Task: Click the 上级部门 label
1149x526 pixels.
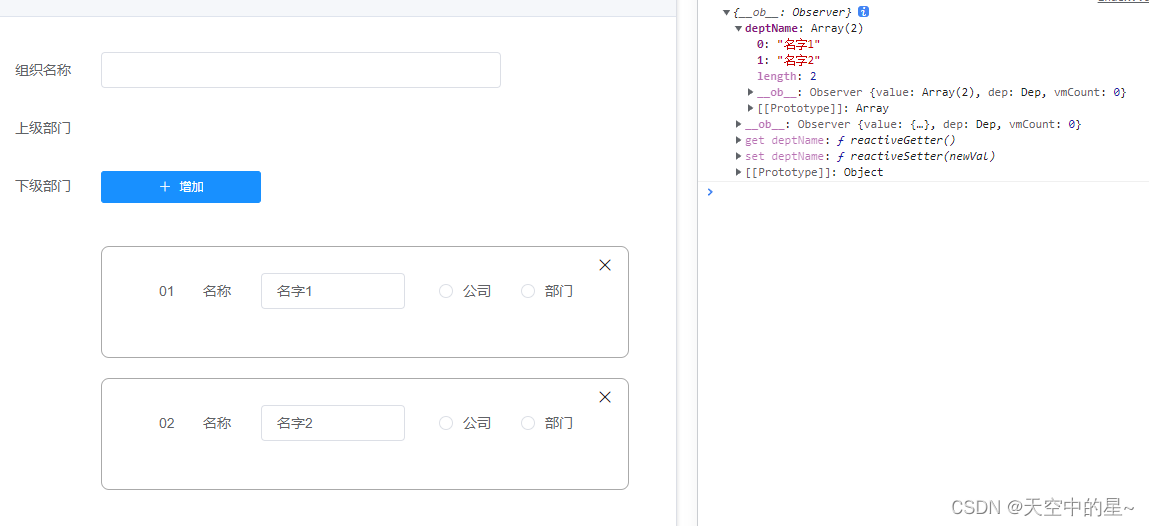Action: 43,128
